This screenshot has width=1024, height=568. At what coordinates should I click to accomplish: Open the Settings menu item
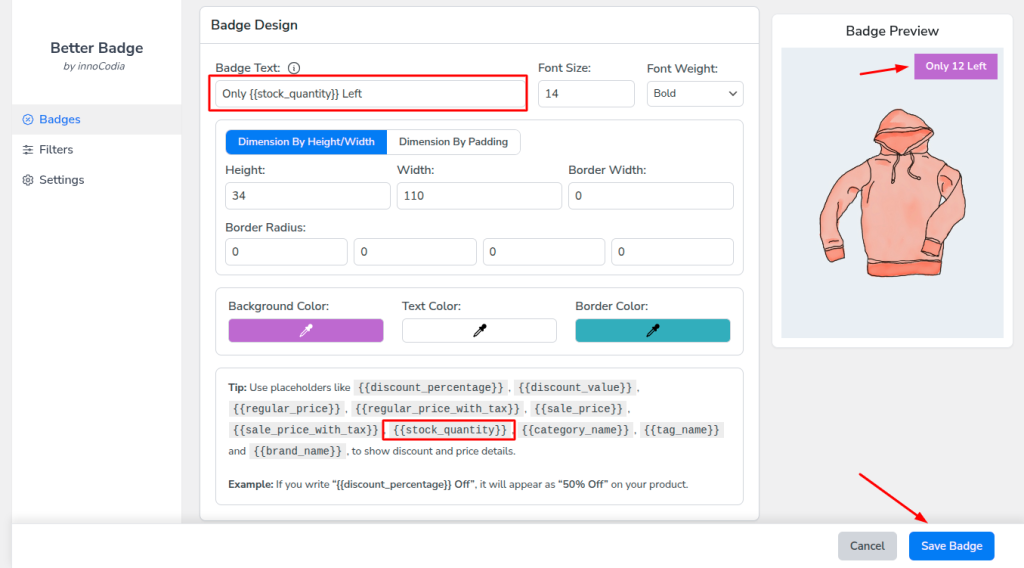[x=61, y=180]
